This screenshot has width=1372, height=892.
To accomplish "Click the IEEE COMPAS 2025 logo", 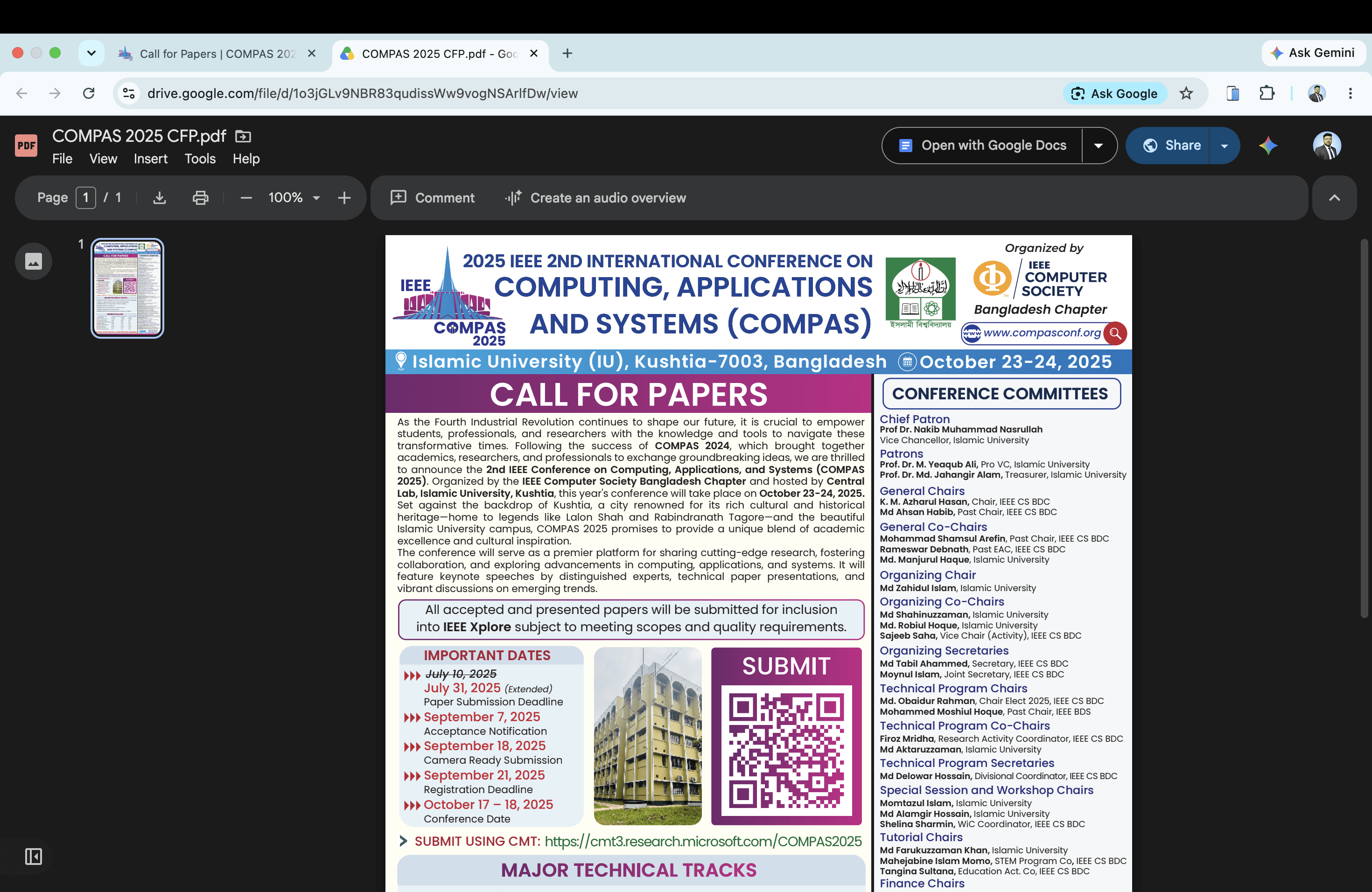I will point(449,297).
